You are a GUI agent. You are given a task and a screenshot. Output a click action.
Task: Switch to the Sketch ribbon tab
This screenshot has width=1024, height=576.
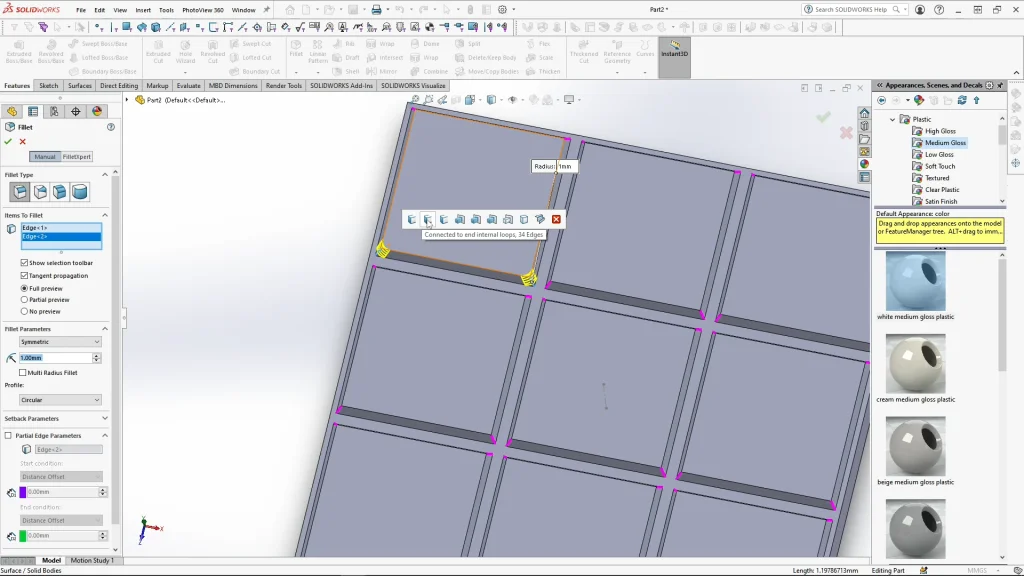48,86
